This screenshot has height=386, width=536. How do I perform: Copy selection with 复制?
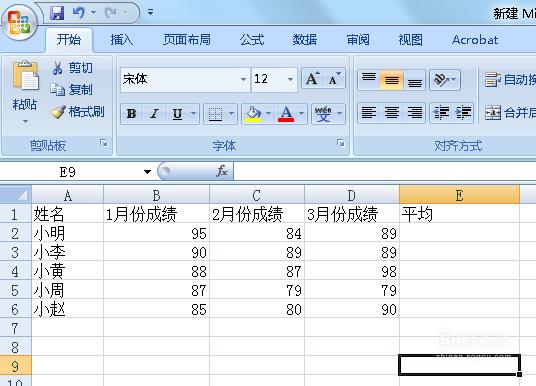(x=71, y=90)
